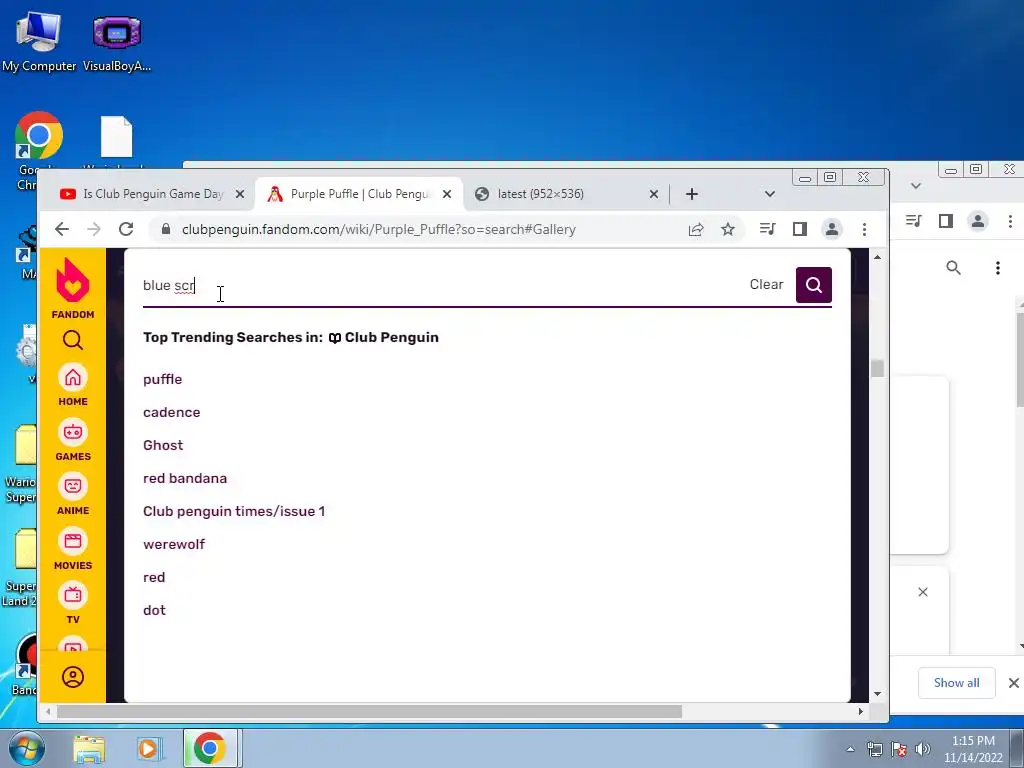Click the page scrollbar up arrow
1024x768 pixels.
877,257
